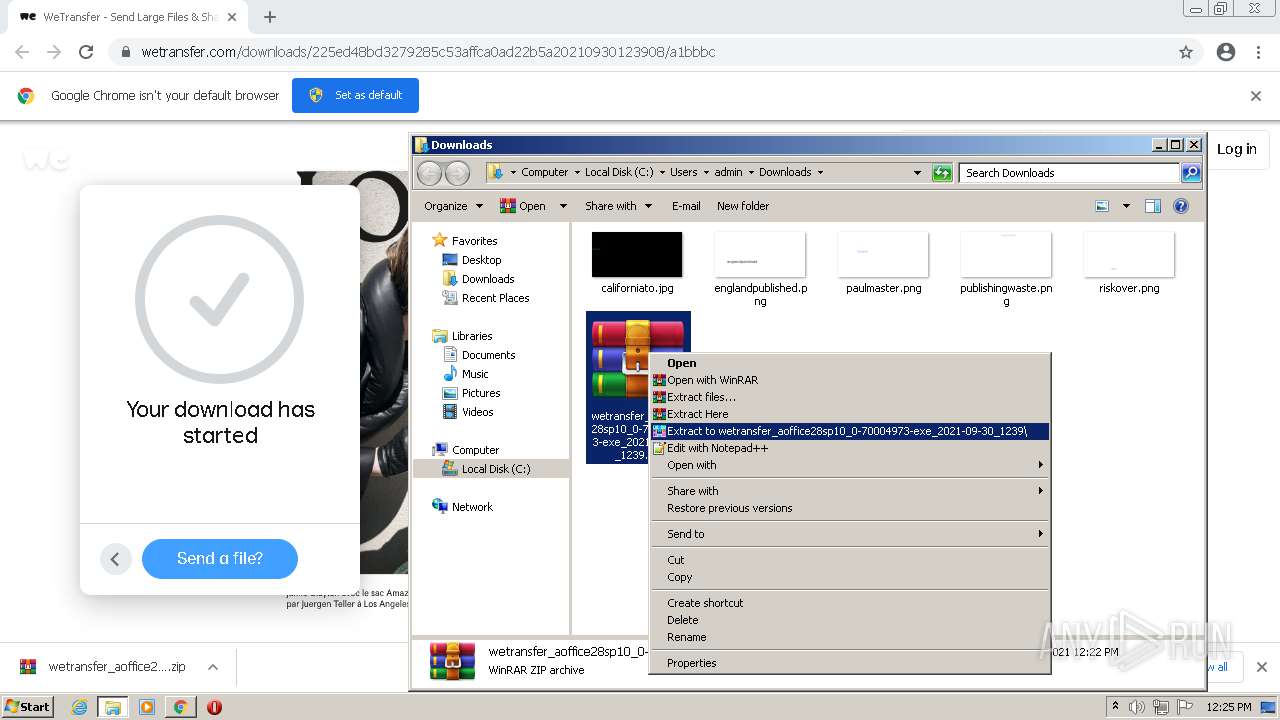Open a new Chrome tab
This screenshot has height=720, width=1280.
(x=270, y=17)
